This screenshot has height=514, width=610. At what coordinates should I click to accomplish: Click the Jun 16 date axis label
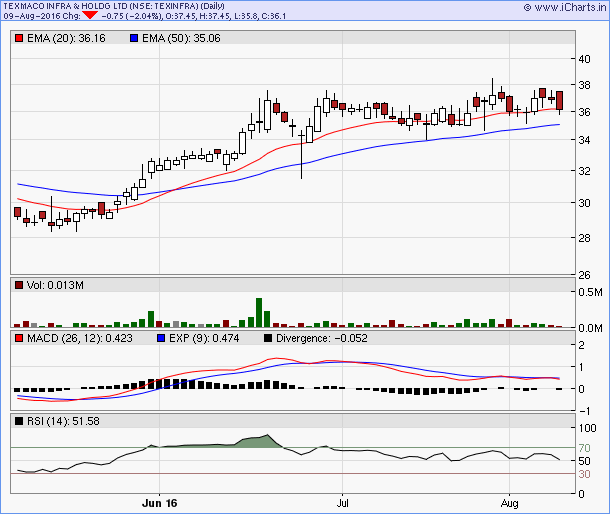160,503
